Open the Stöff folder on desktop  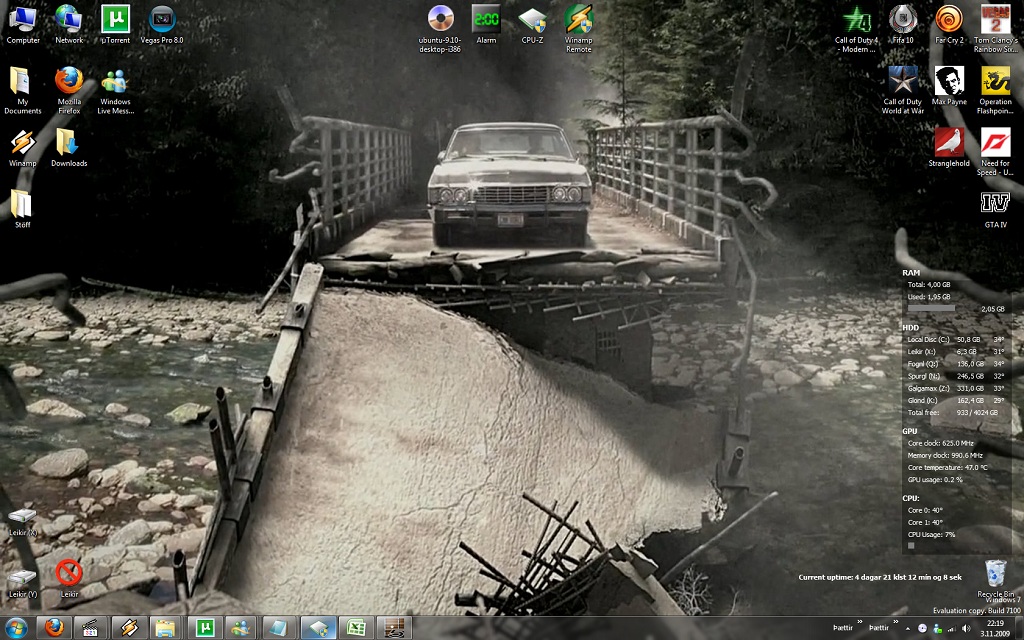pyautogui.click(x=23, y=209)
